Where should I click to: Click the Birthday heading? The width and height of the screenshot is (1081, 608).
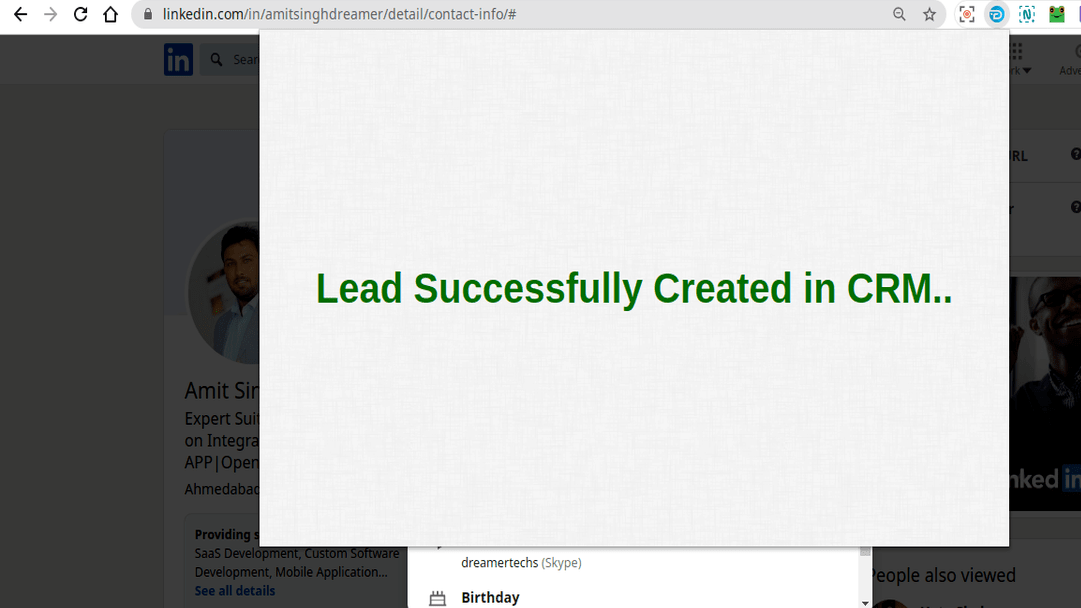point(490,597)
